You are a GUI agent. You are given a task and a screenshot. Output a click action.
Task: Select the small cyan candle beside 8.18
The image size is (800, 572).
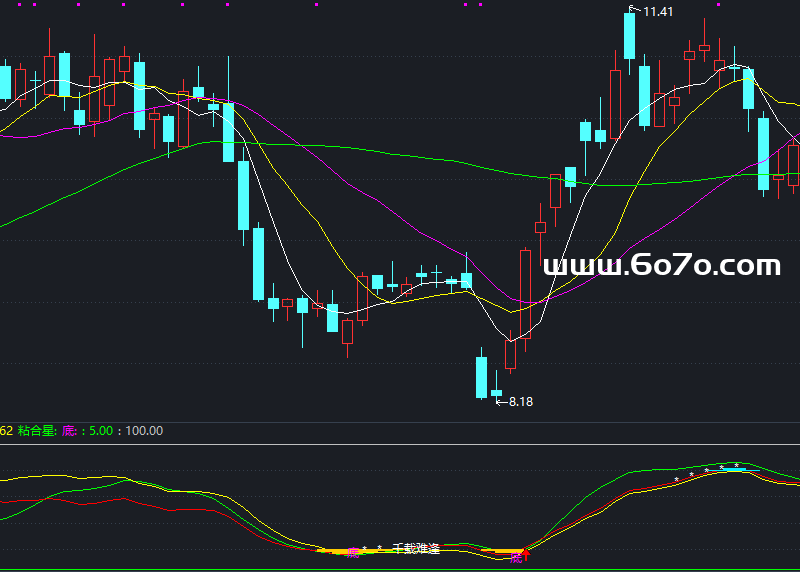coord(496,392)
